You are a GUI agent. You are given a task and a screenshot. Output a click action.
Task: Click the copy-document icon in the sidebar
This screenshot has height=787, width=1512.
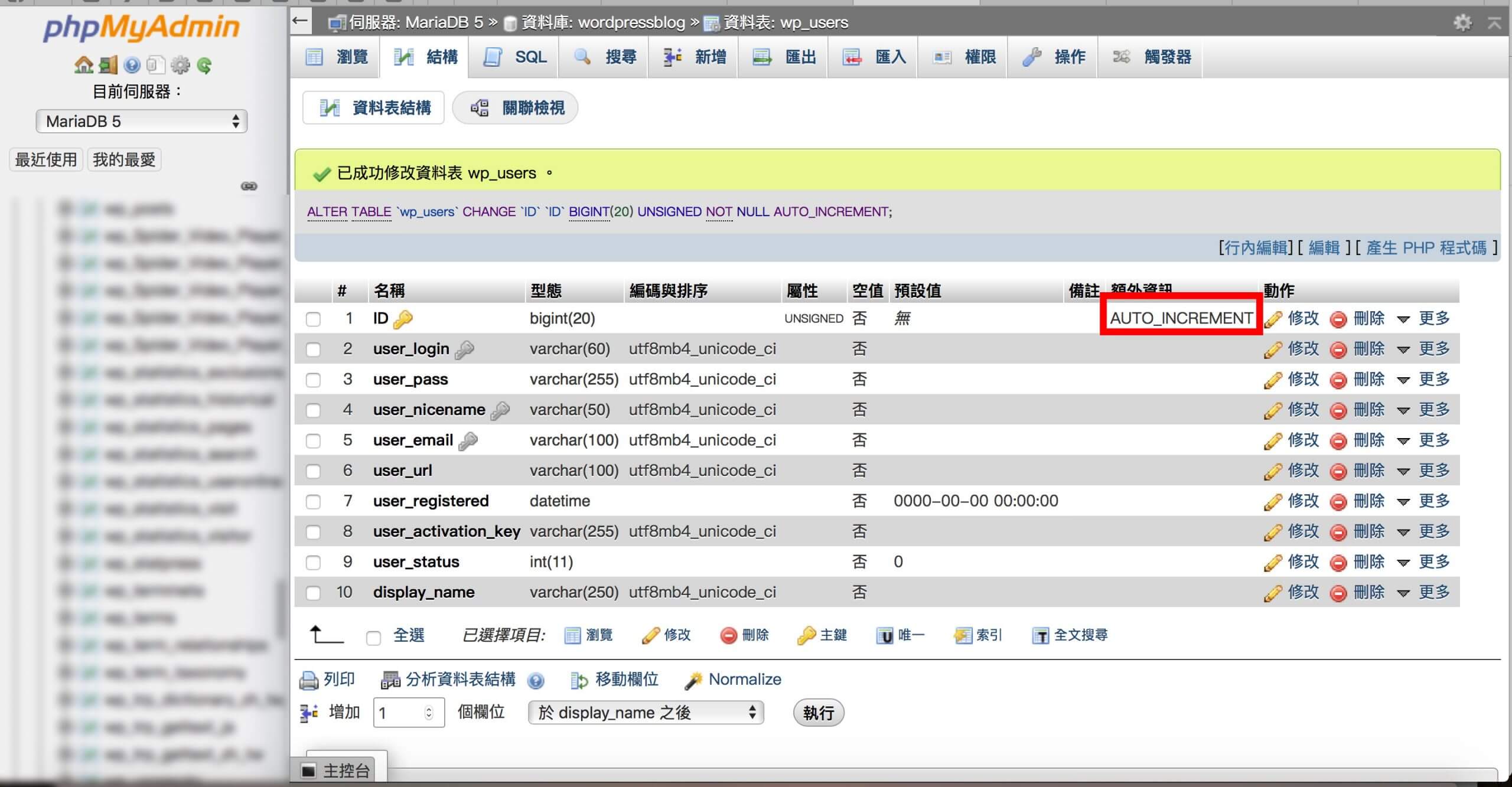[x=155, y=65]
